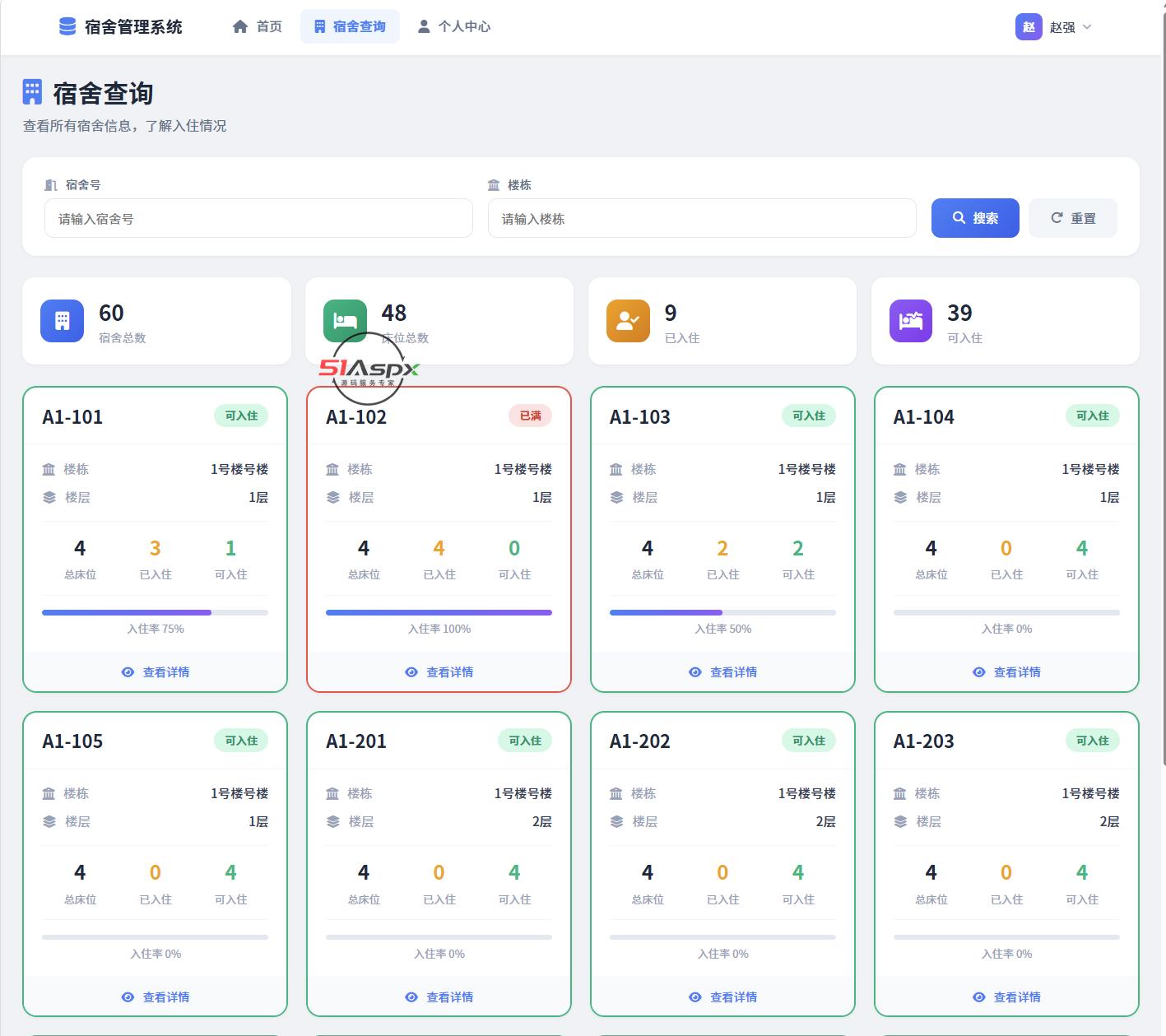Click the green 床位总数 bed icon
The height and width of the screenshot is (1036, 1166).
[345, 320]
